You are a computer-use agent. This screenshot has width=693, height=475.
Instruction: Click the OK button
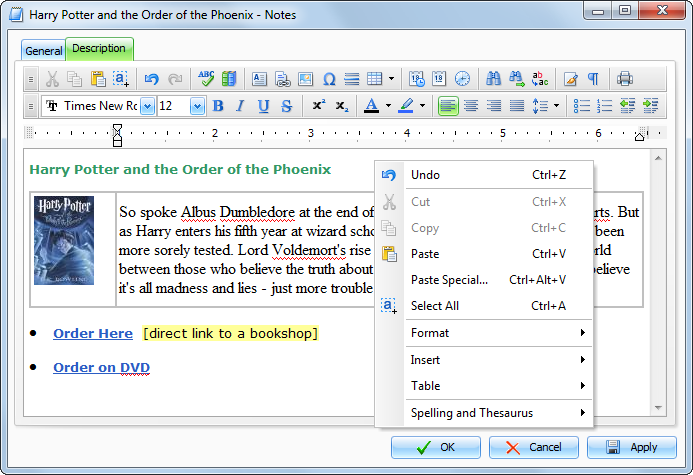point(436,448)
